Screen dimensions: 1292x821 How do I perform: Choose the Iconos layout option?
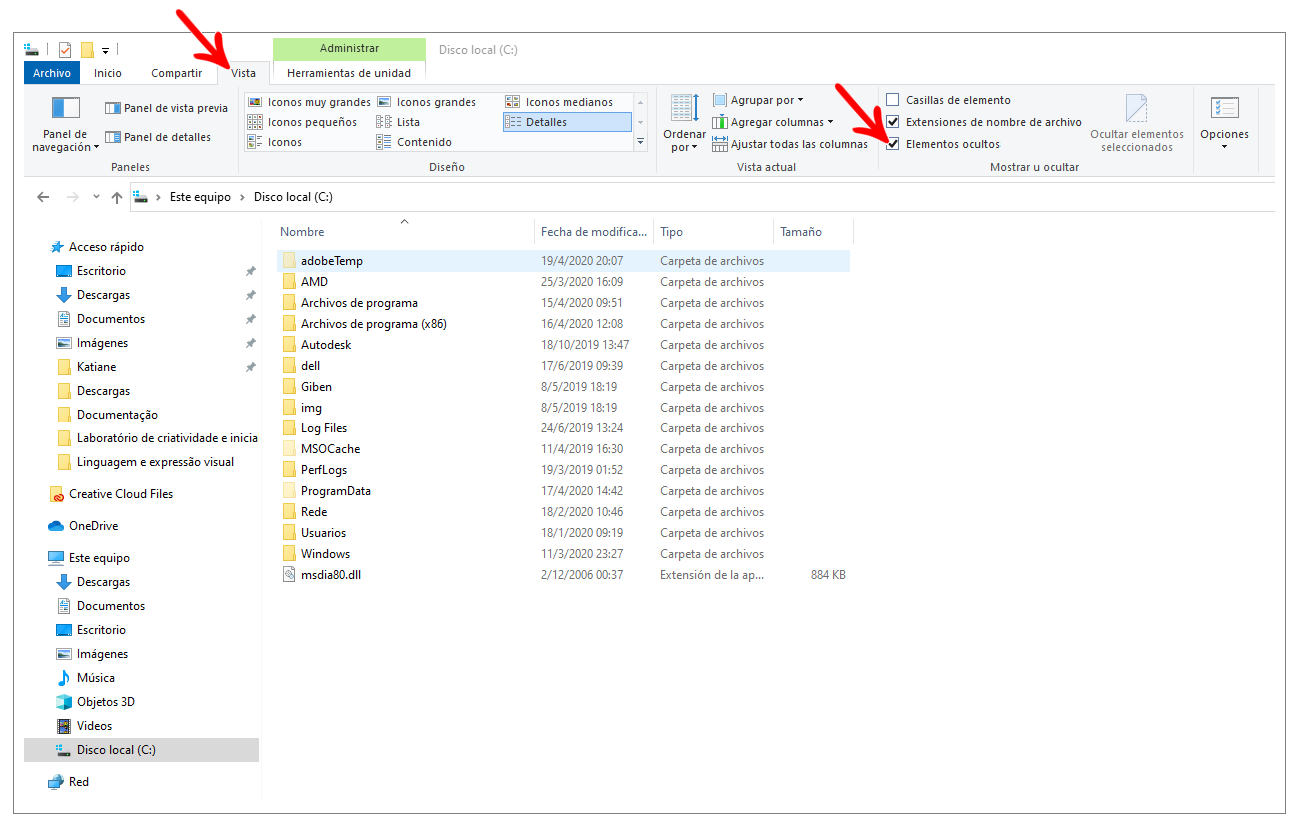pos(275,142)
